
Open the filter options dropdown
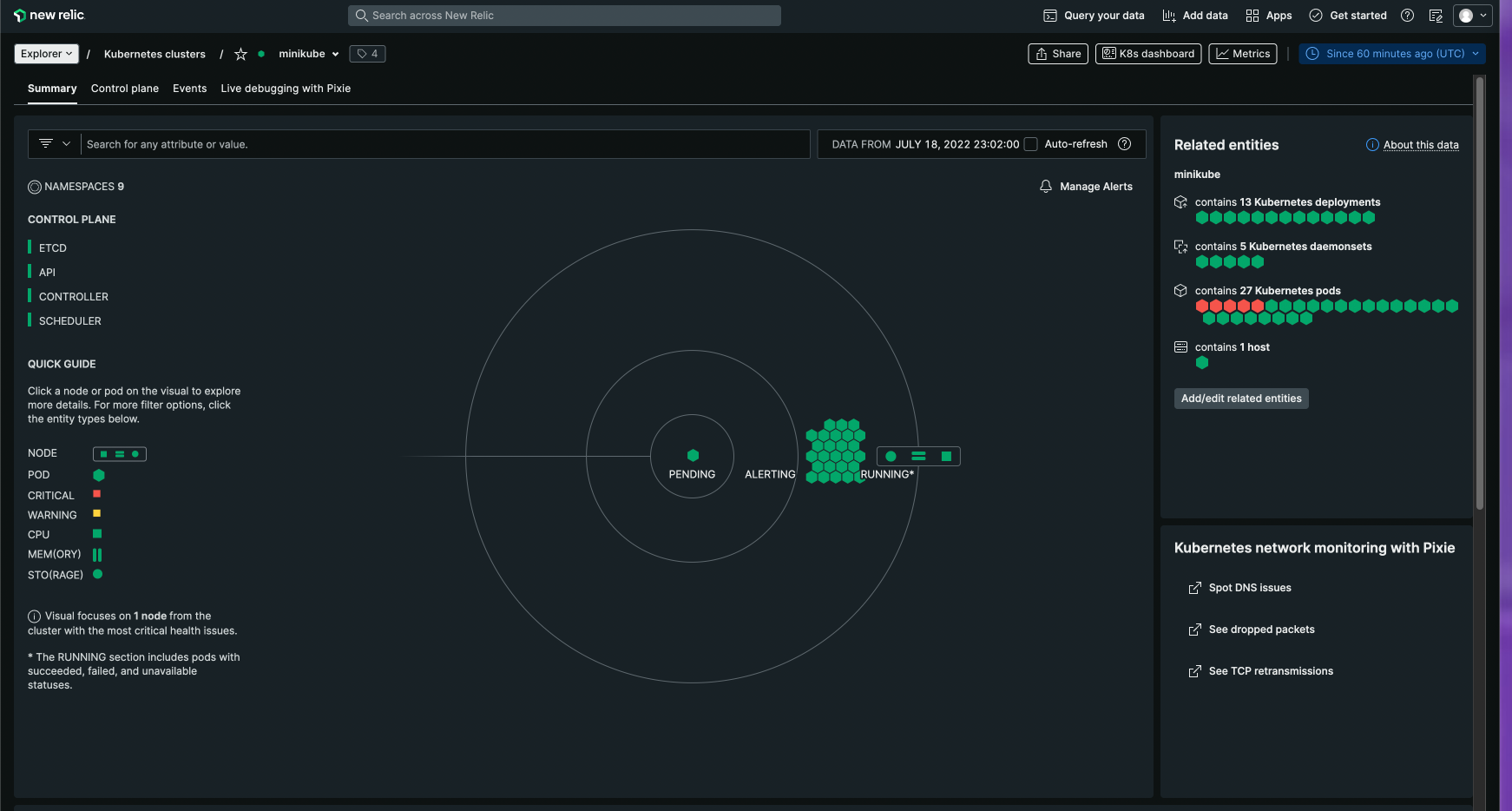click(x=55, y=144)
